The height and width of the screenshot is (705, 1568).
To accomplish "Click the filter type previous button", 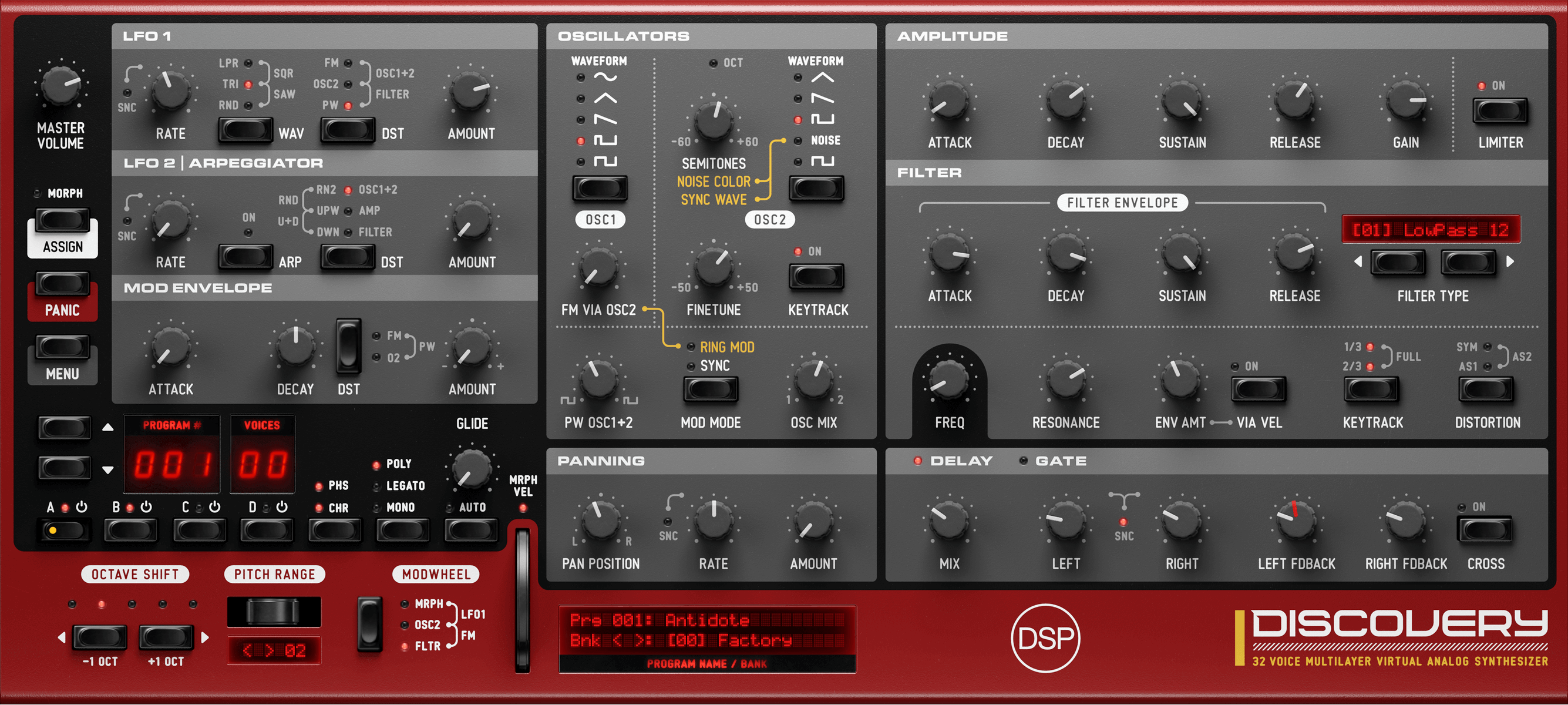I will click(1398, 263).
